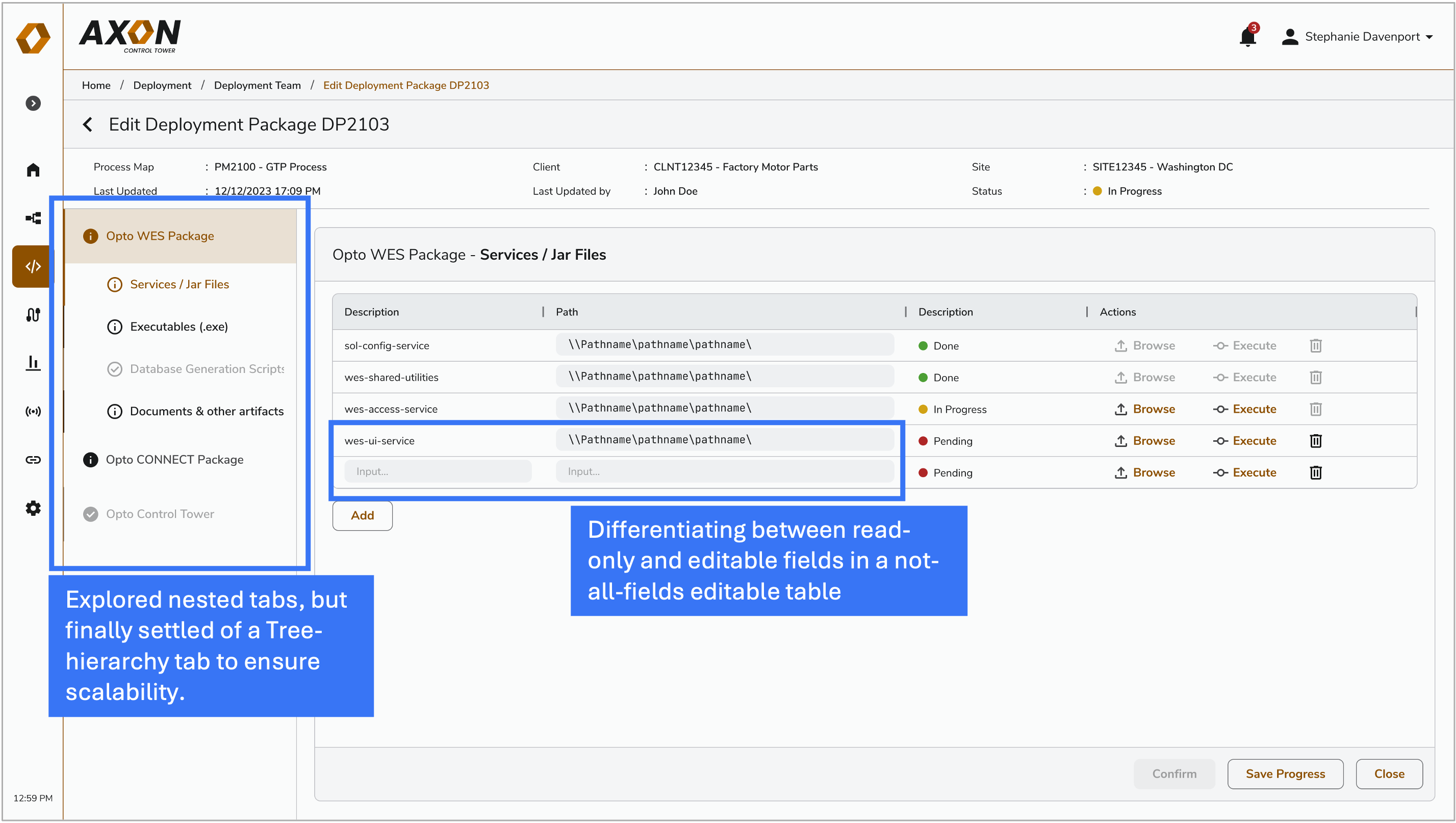Open Services / Jar Files section
This screenshot has height=823, width=1456.
pyautogui.click(x=180, y=284)
